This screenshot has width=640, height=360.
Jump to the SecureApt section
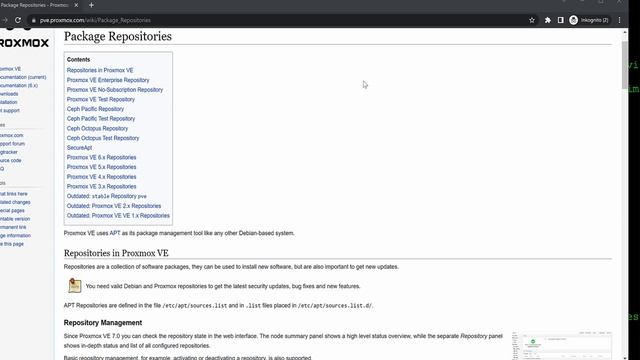(79, 148)
